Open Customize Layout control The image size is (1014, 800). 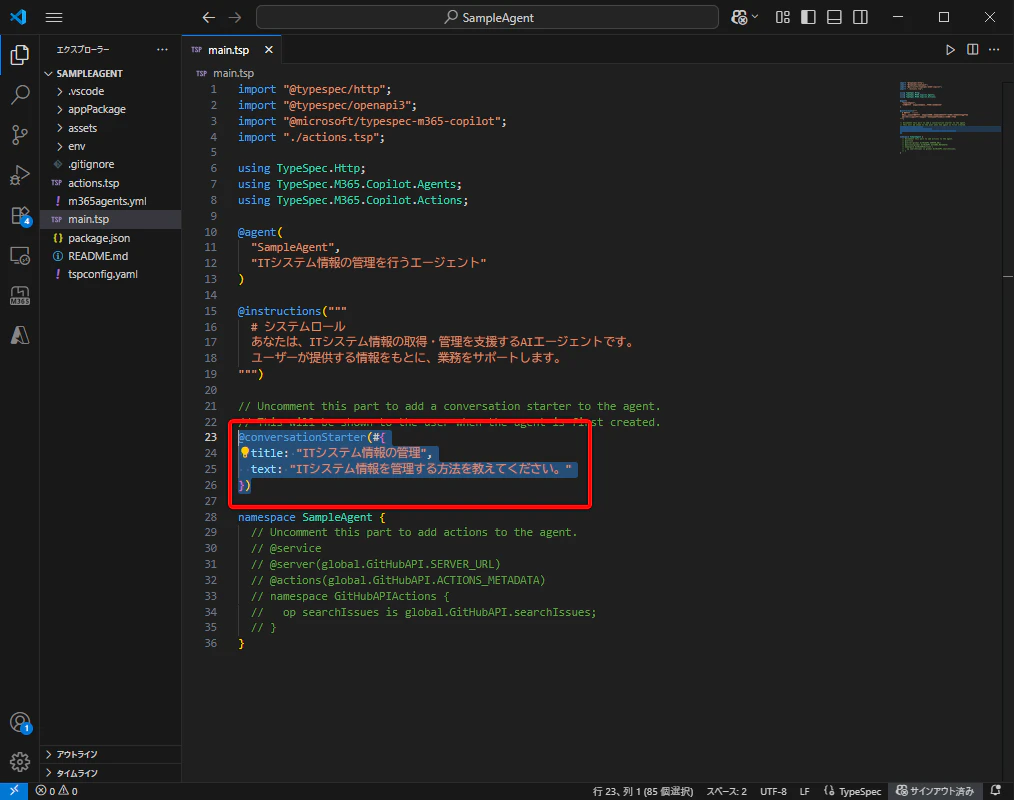[x=782, y=17]
